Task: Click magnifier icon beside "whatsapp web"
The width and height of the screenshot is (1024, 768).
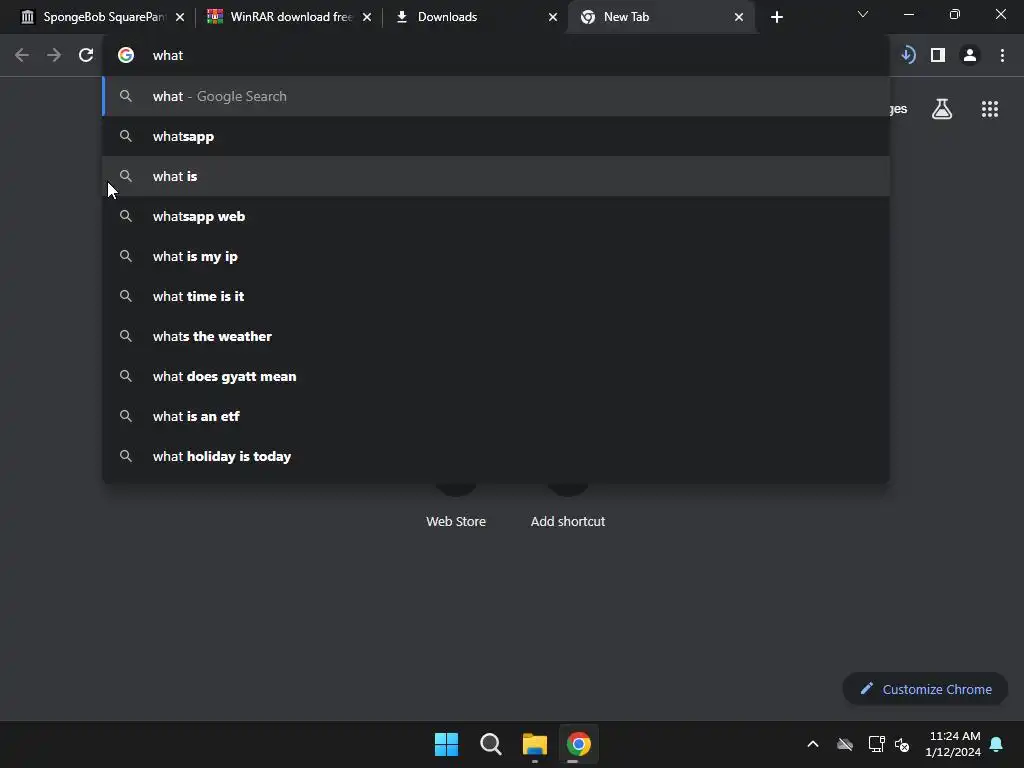Action: 126,216
